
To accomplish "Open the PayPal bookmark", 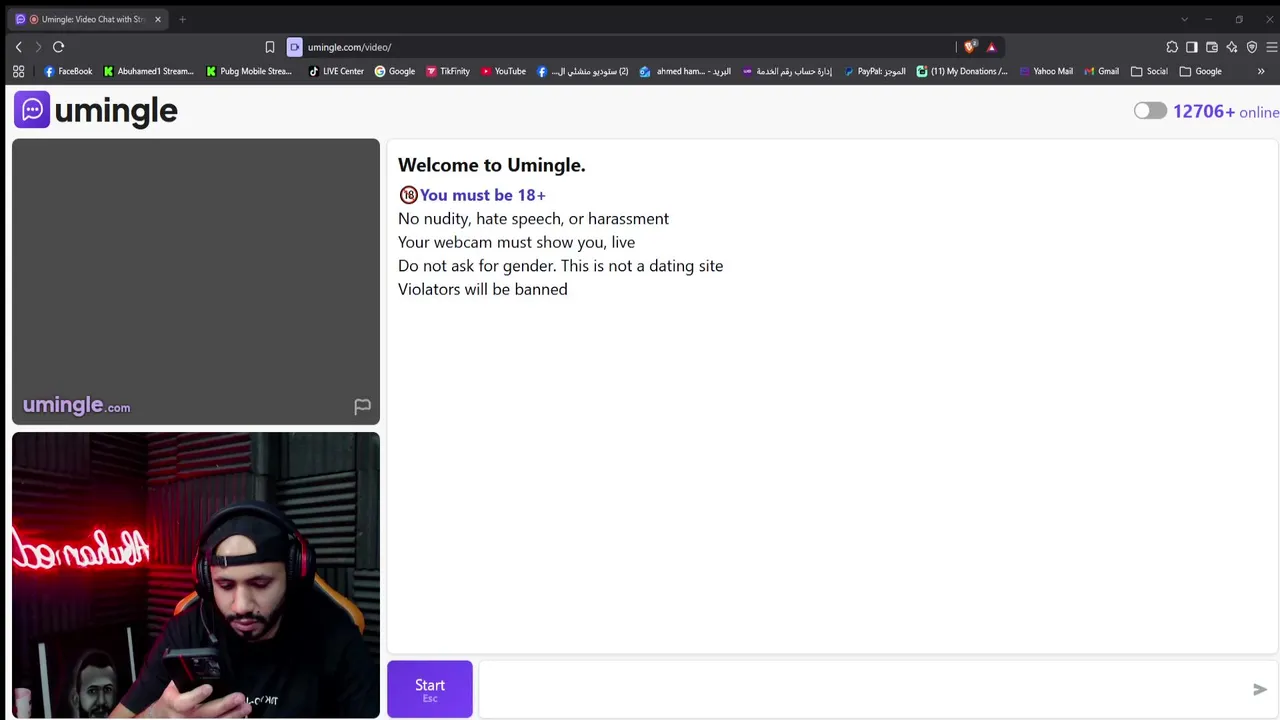I will pyautogui.click(x=875, y=71).
